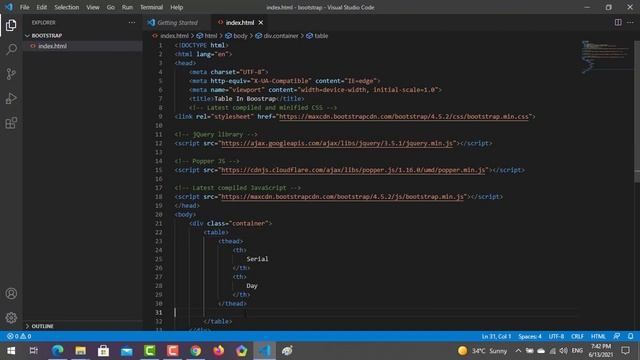Viewport: 640px width, 360px height.
Task: Open File Explorer from the taskbar
Action: click(x=80, y=351)
